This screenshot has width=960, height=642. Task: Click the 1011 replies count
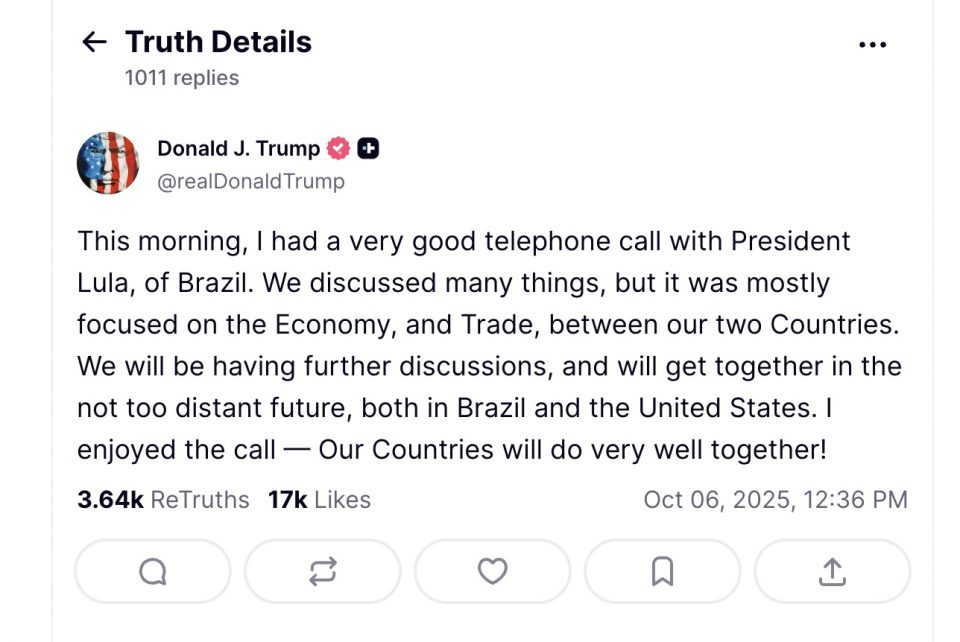(182, 78)
